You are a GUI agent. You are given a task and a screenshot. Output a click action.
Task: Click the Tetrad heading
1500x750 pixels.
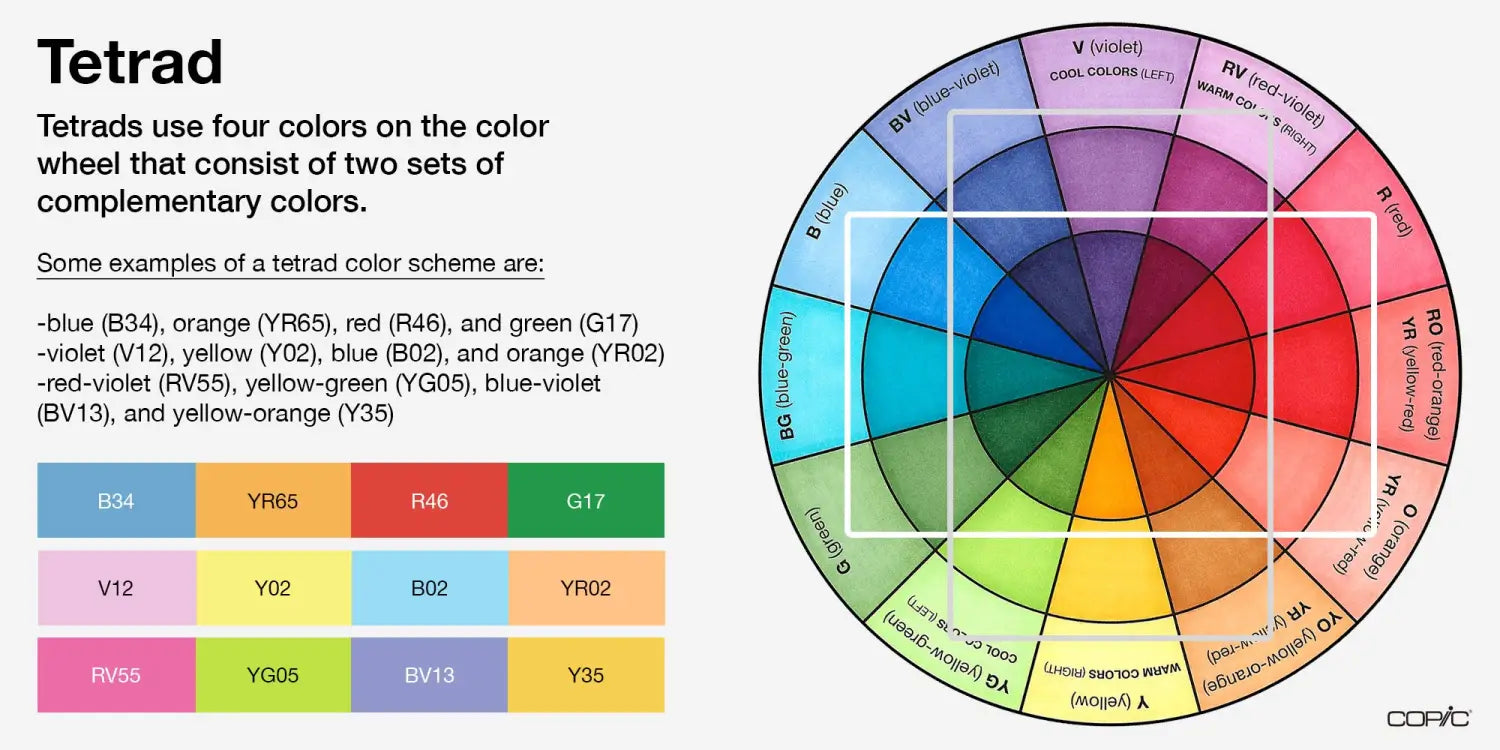130,62
